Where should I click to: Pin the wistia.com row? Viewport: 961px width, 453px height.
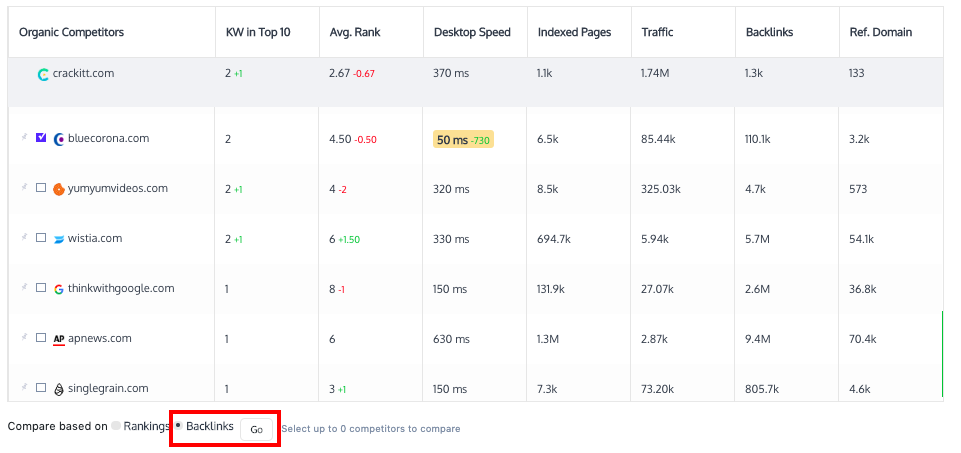(25, 237)
